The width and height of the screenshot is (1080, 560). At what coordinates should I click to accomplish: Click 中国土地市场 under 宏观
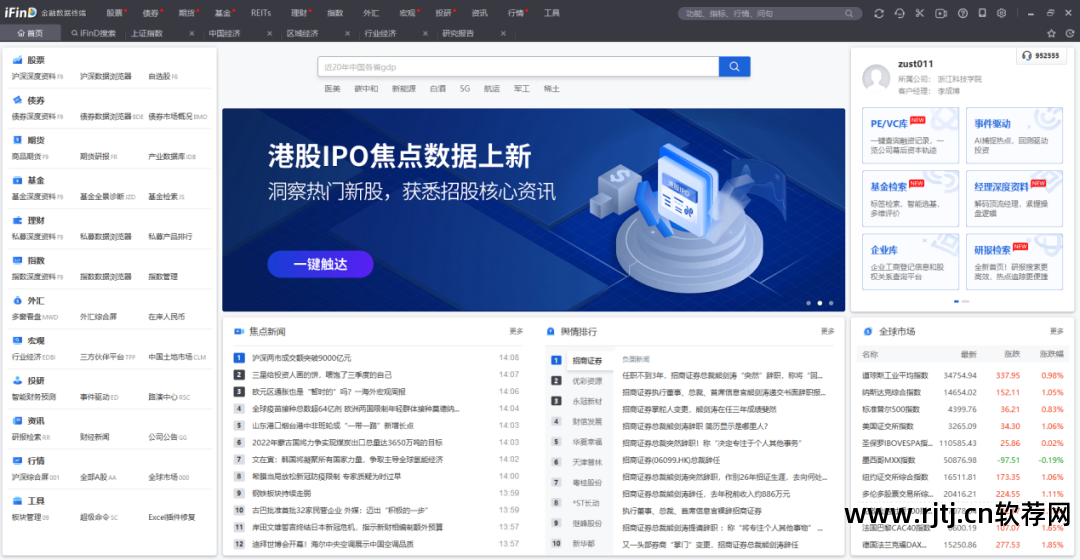click(x=170, y=357)
